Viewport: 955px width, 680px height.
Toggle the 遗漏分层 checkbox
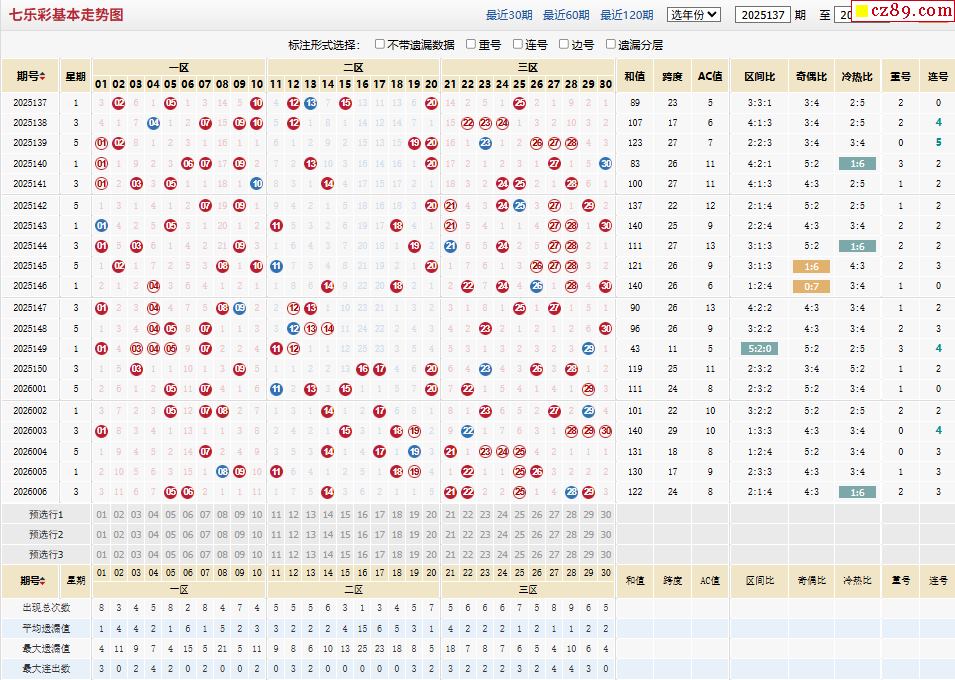click(610, 44)
